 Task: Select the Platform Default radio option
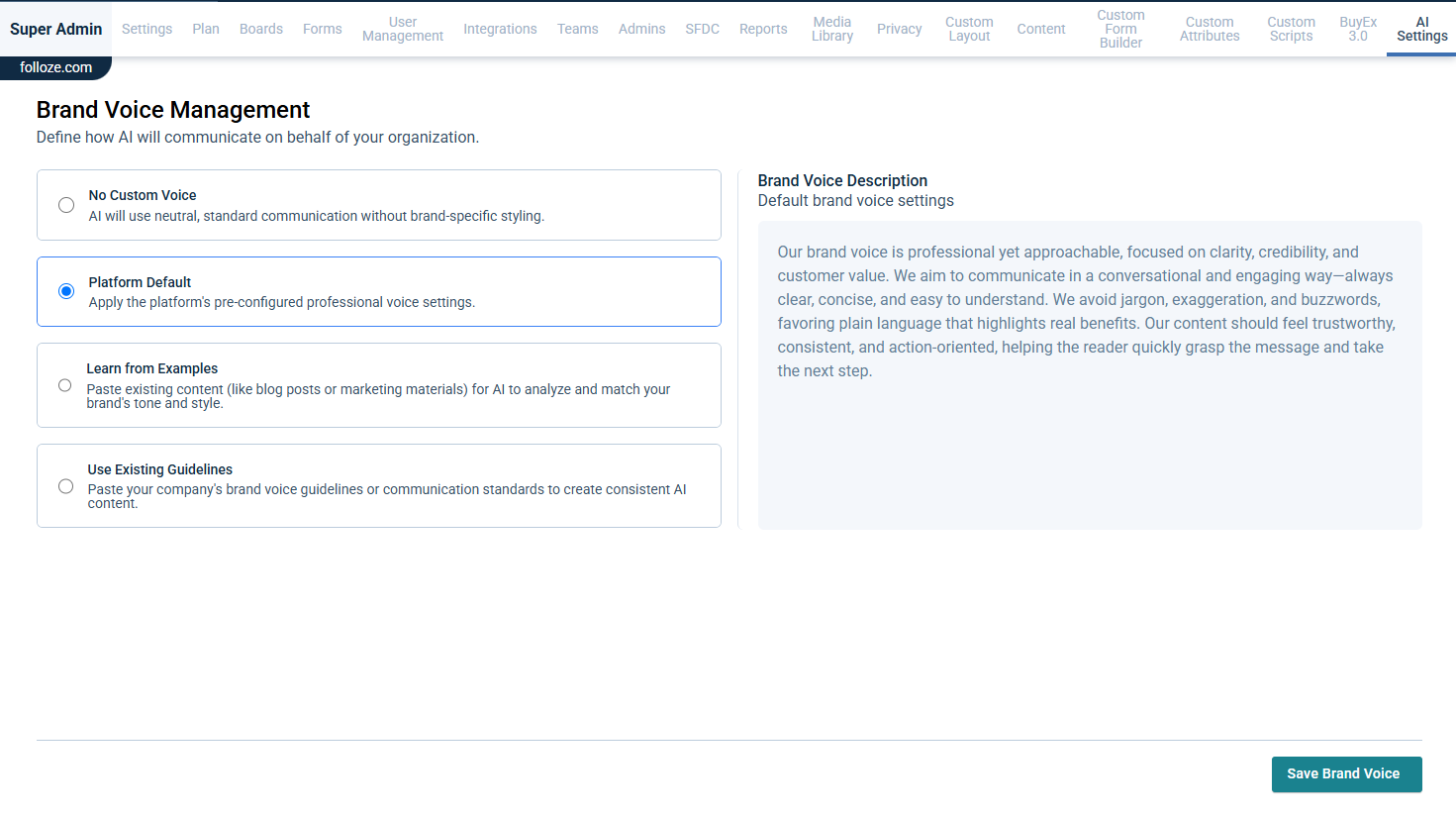(66, 291)
